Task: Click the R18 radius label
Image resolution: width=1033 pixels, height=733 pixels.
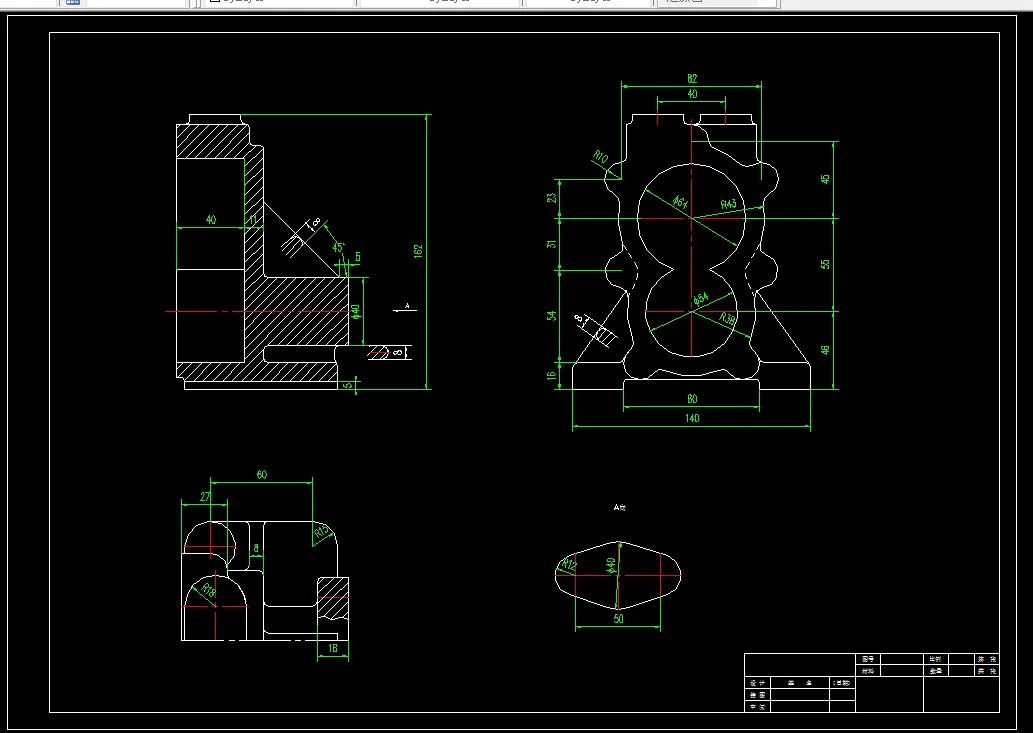Action: click(x=208, y=591)
